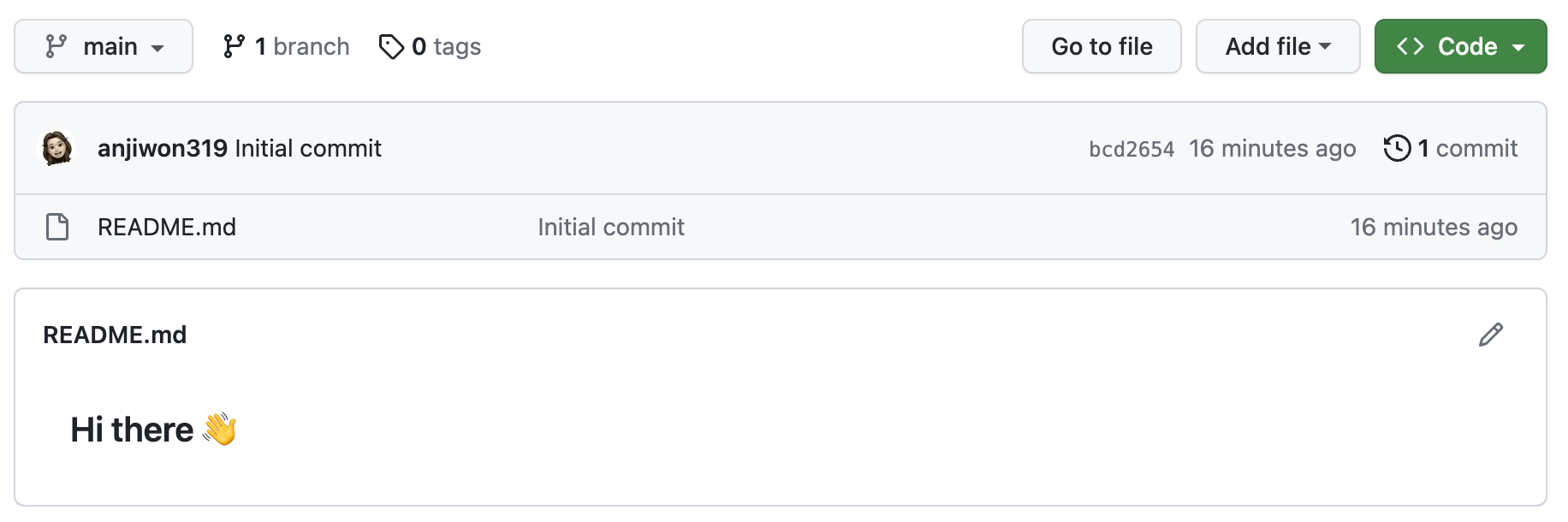The image size is (1568, 522).
Task: Edit README with the pencil icon
Action: [x=1490, y=335]
